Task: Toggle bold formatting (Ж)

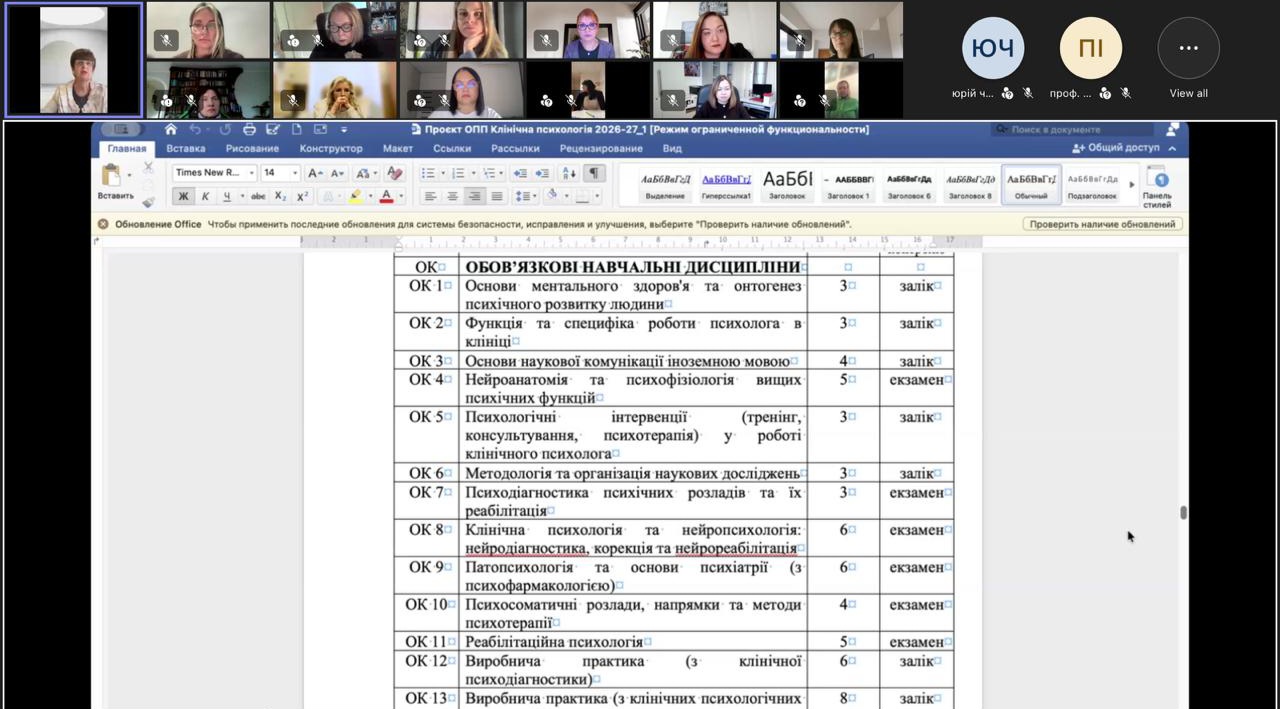Action: coord(183,196)
